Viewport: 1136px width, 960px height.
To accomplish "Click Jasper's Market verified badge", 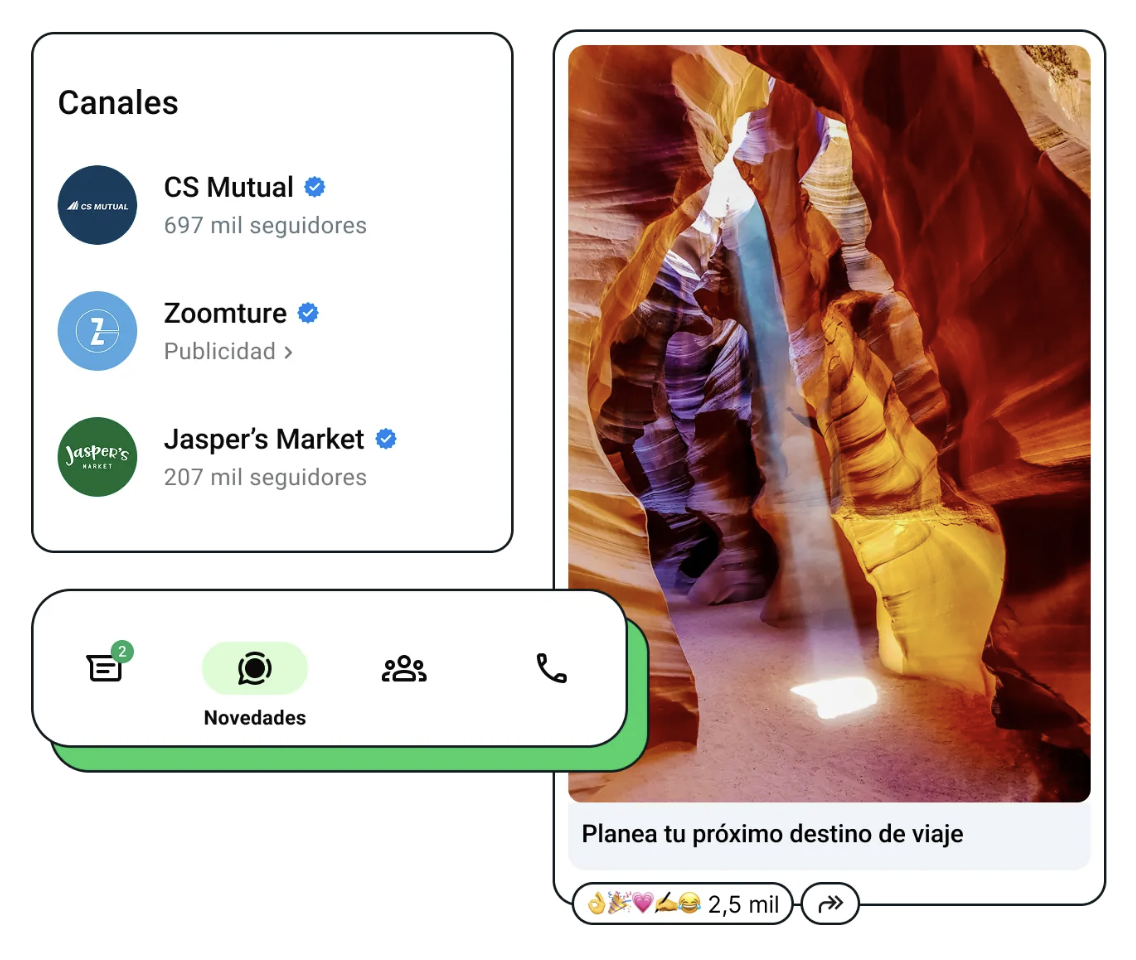I will [386, 439].
